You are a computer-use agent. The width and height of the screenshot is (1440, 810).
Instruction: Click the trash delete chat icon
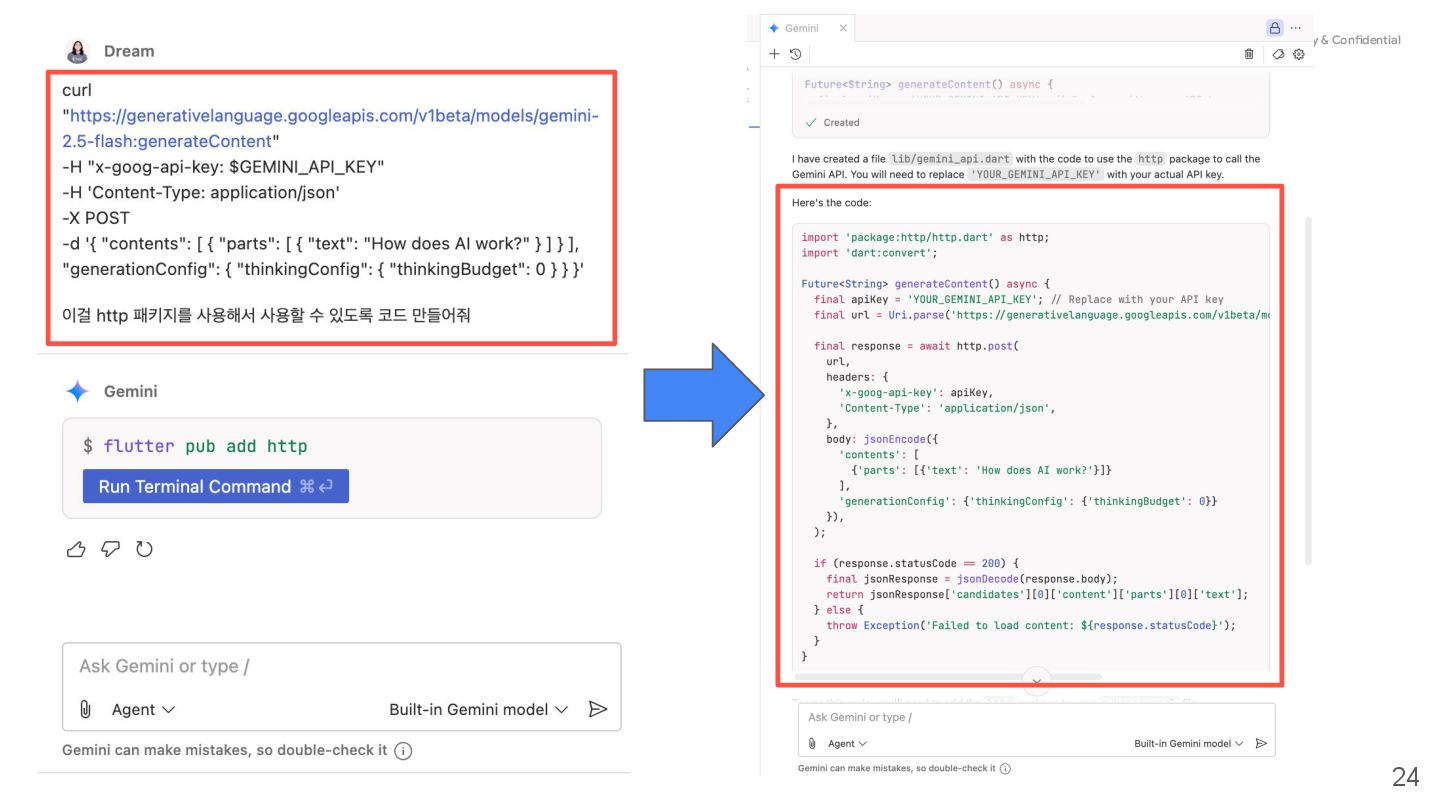coord(1249,54)
